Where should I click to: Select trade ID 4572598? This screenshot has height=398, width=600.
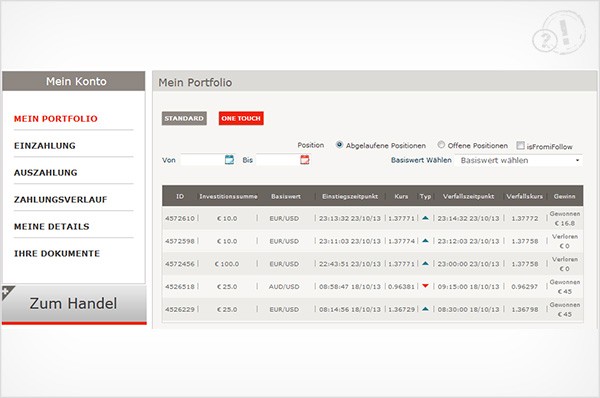coord(180,241)
